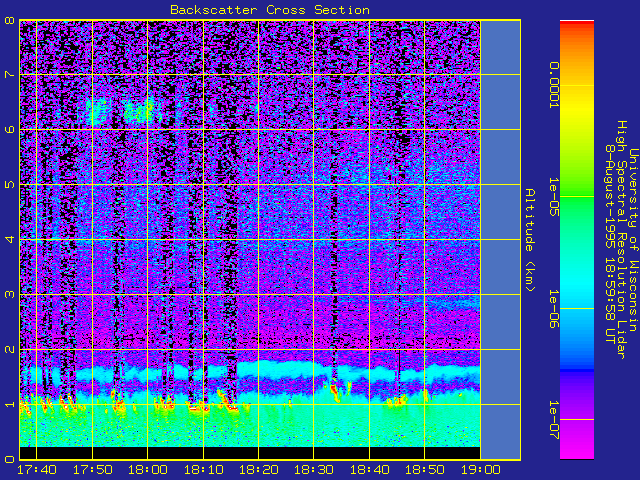
Task: Click the 18:20 time axis label
Action: 258,469
